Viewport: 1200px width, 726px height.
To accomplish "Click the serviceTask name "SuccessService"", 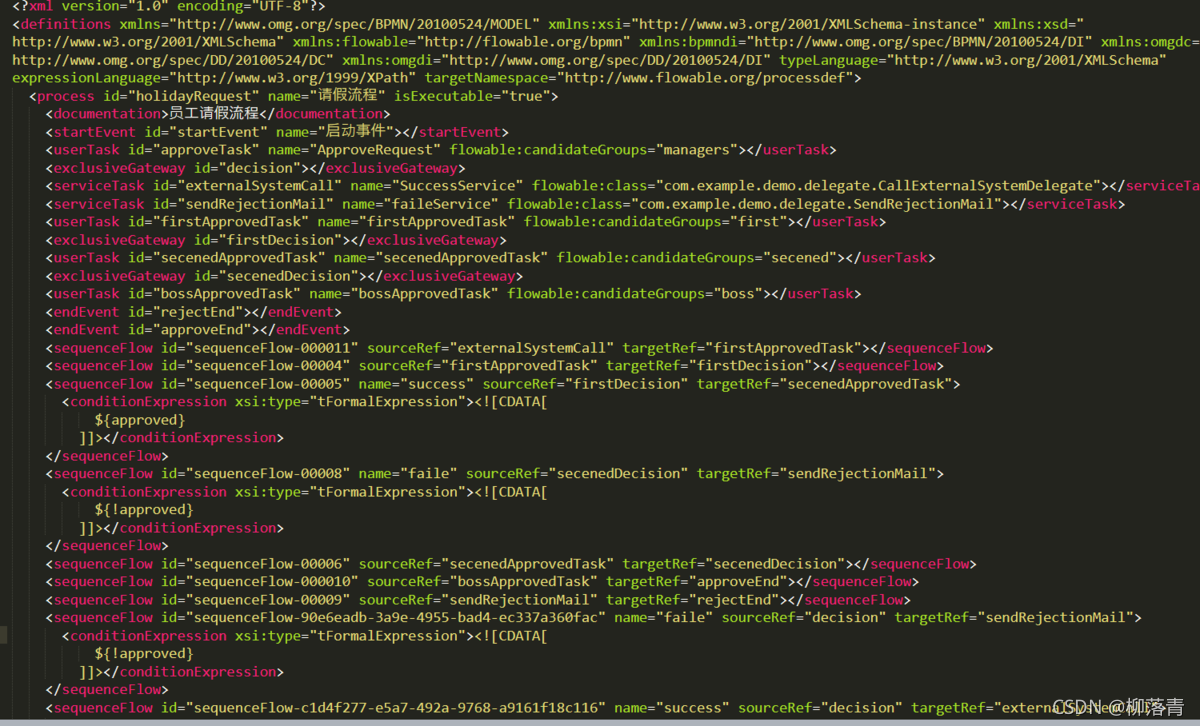I will coord(458,186).
